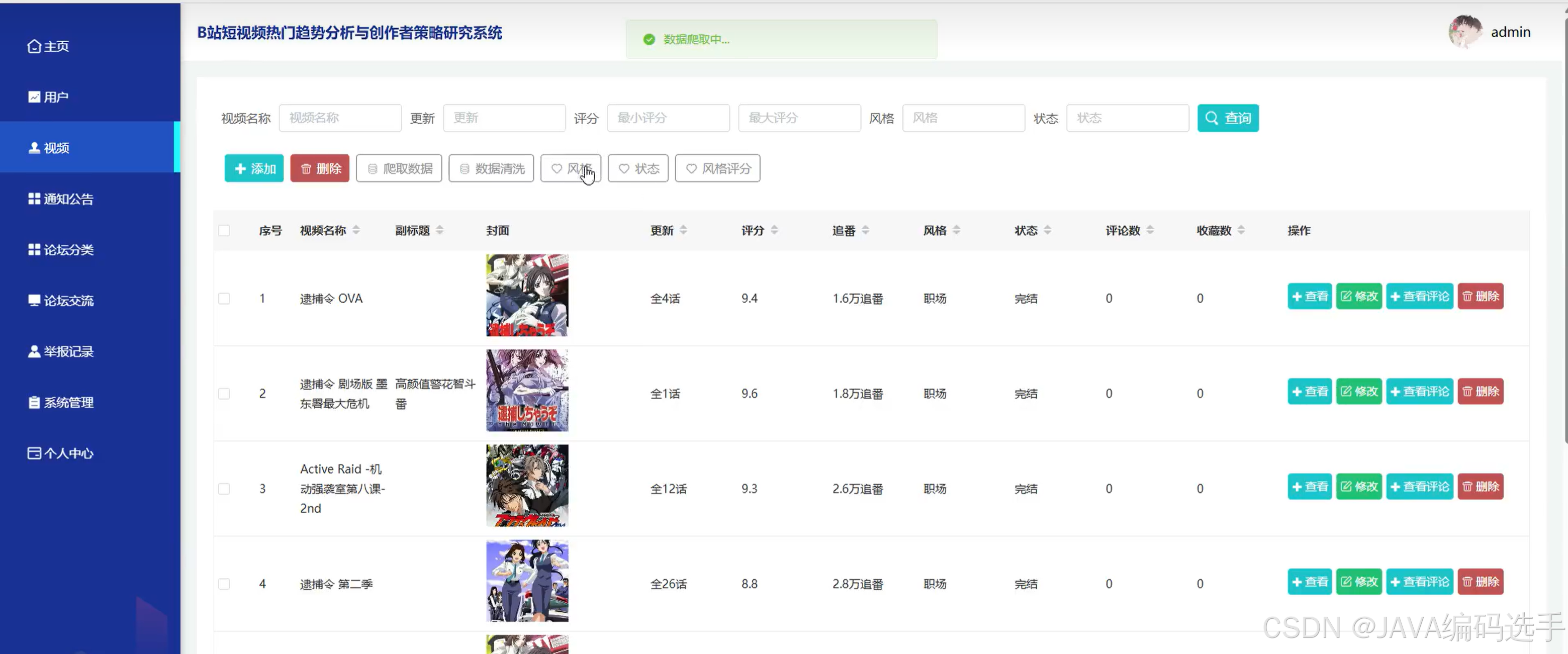The height and width of the screenshot is (654, 1568).
Task: Go to 个人中心 personal center
Action: point(60,452)
